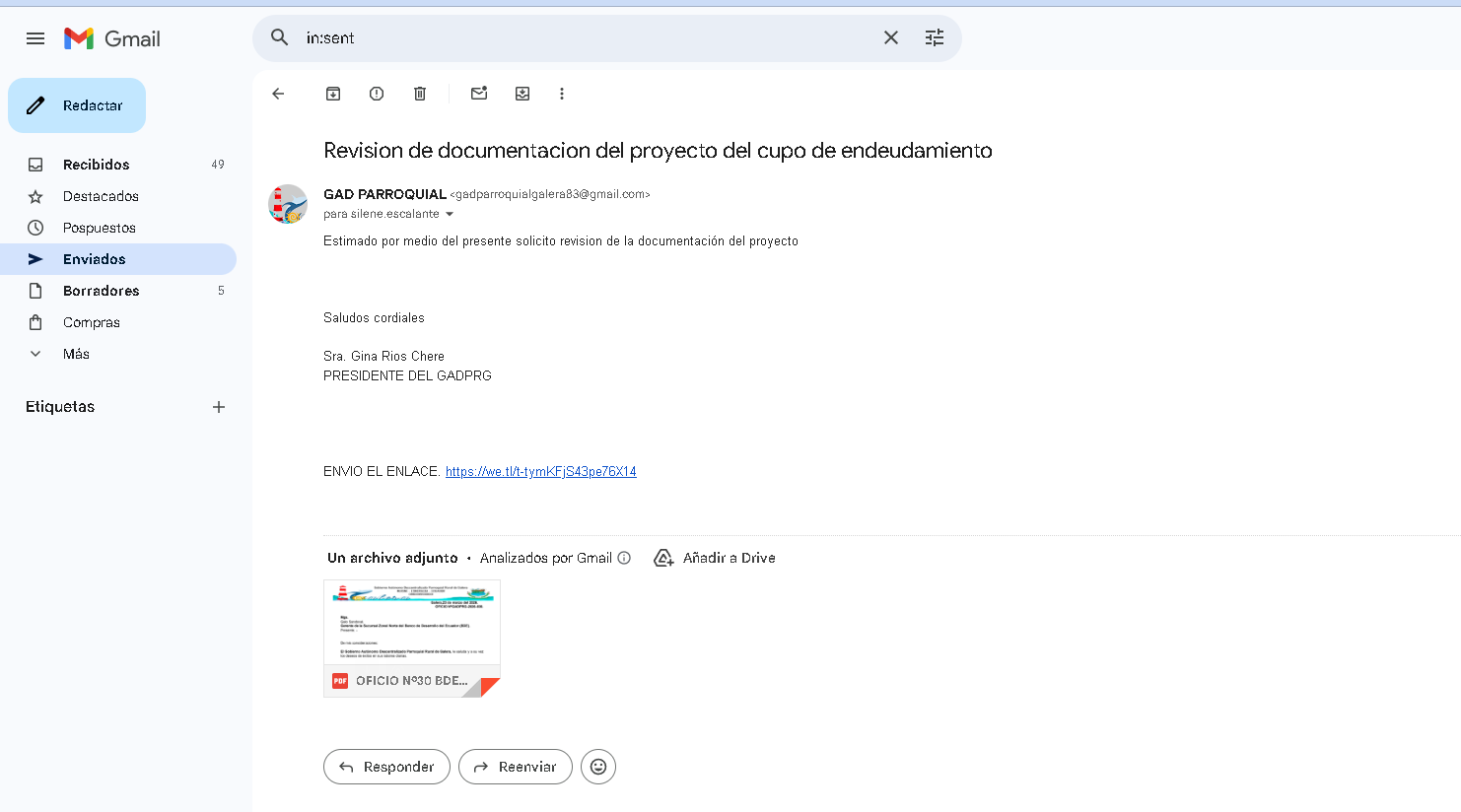Click the Redactar button
1461x812 pixels.
tap(77, 105)
